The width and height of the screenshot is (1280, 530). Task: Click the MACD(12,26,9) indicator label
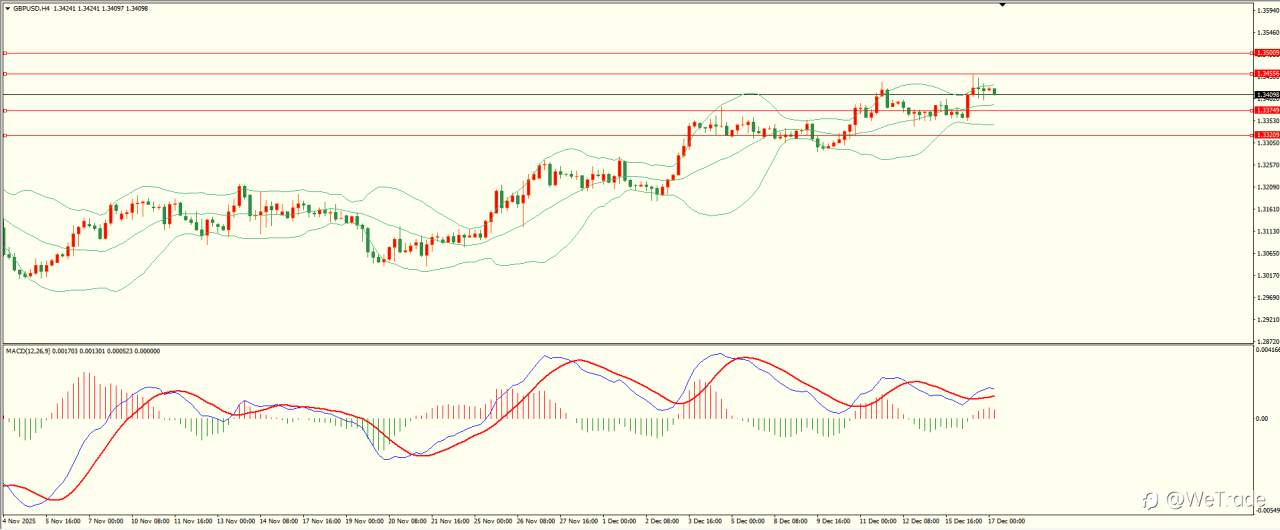click(x=26, y=351)
